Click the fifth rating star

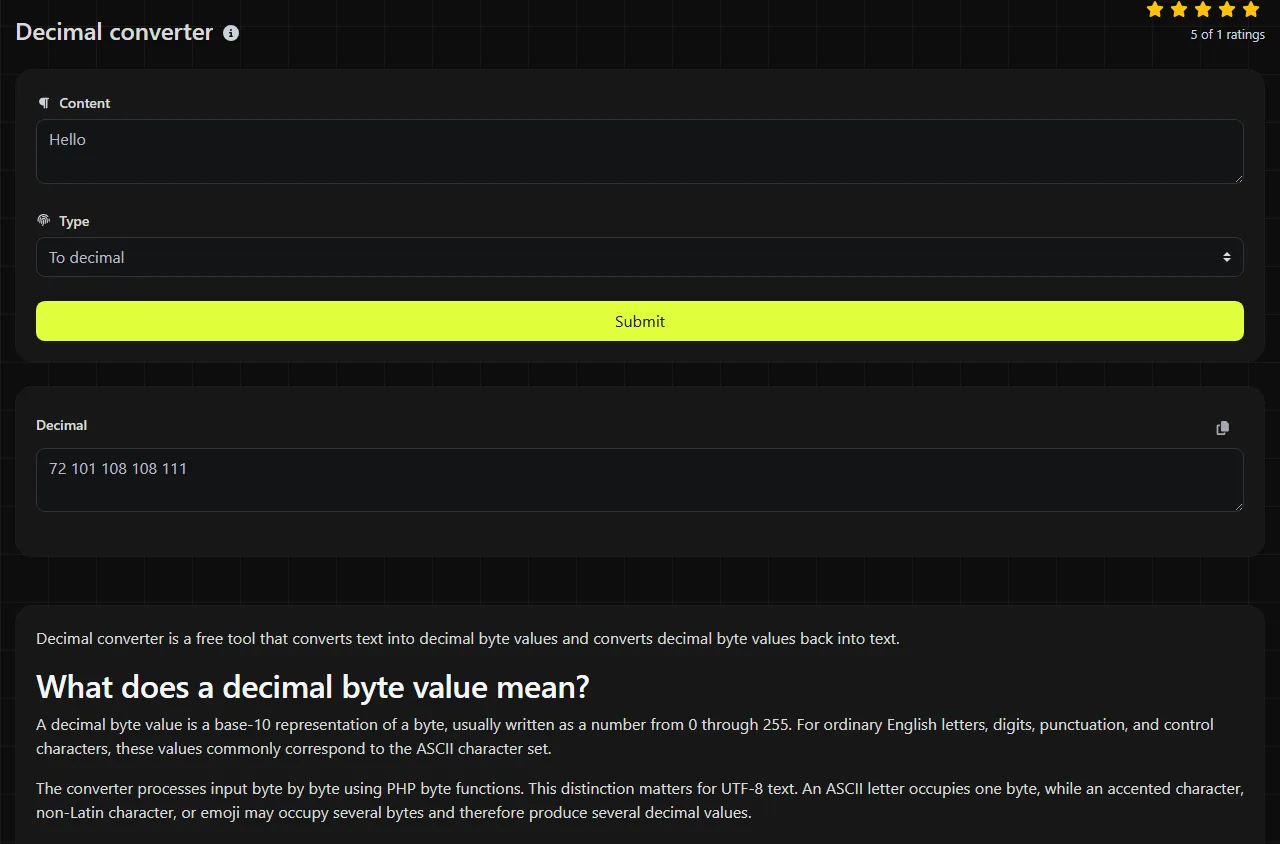point(1251,10)
